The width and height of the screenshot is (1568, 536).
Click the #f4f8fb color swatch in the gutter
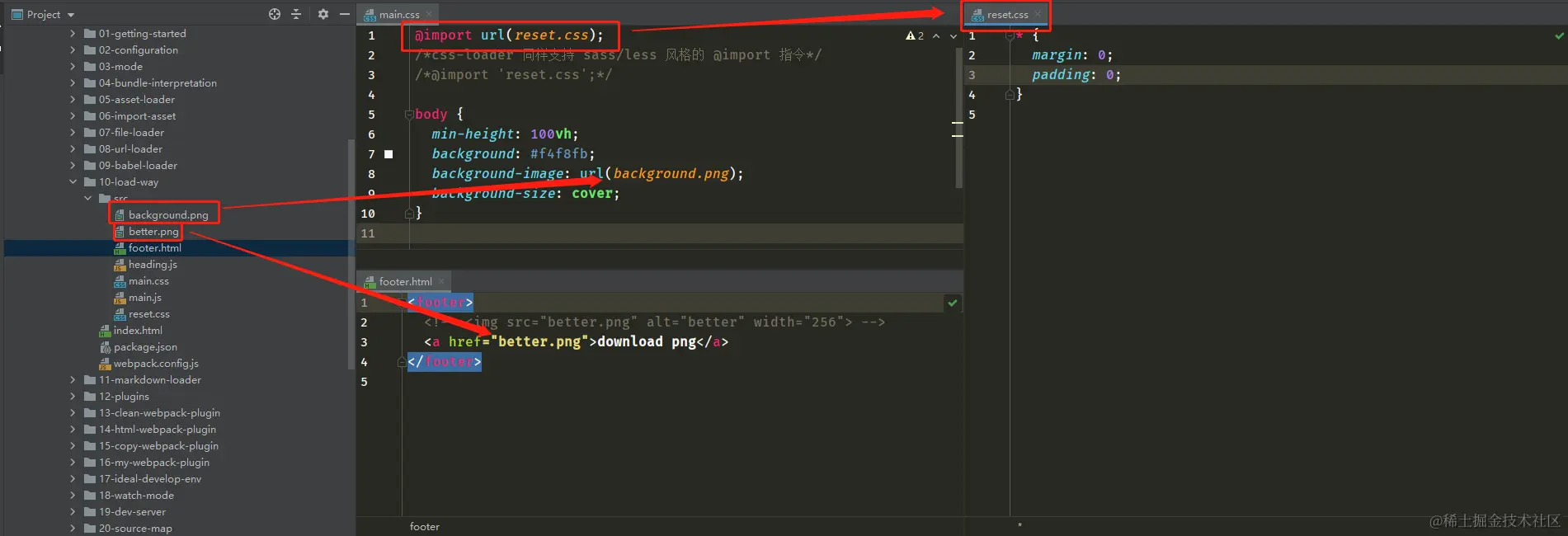[x=388, y=154]
